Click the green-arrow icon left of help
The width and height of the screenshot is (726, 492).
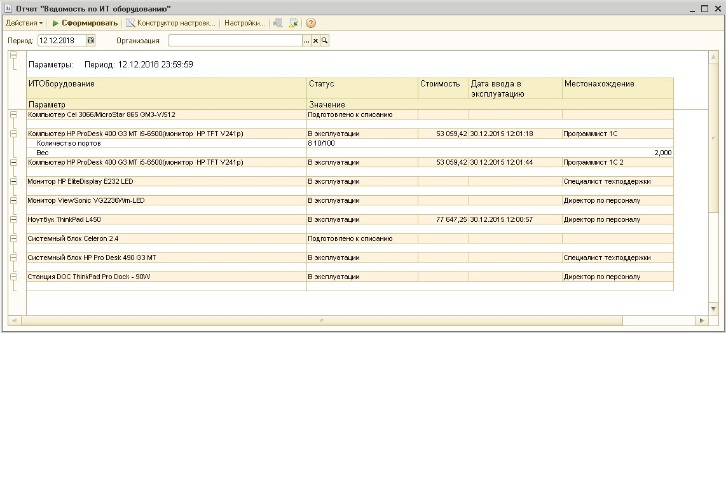tap(293, 23)
